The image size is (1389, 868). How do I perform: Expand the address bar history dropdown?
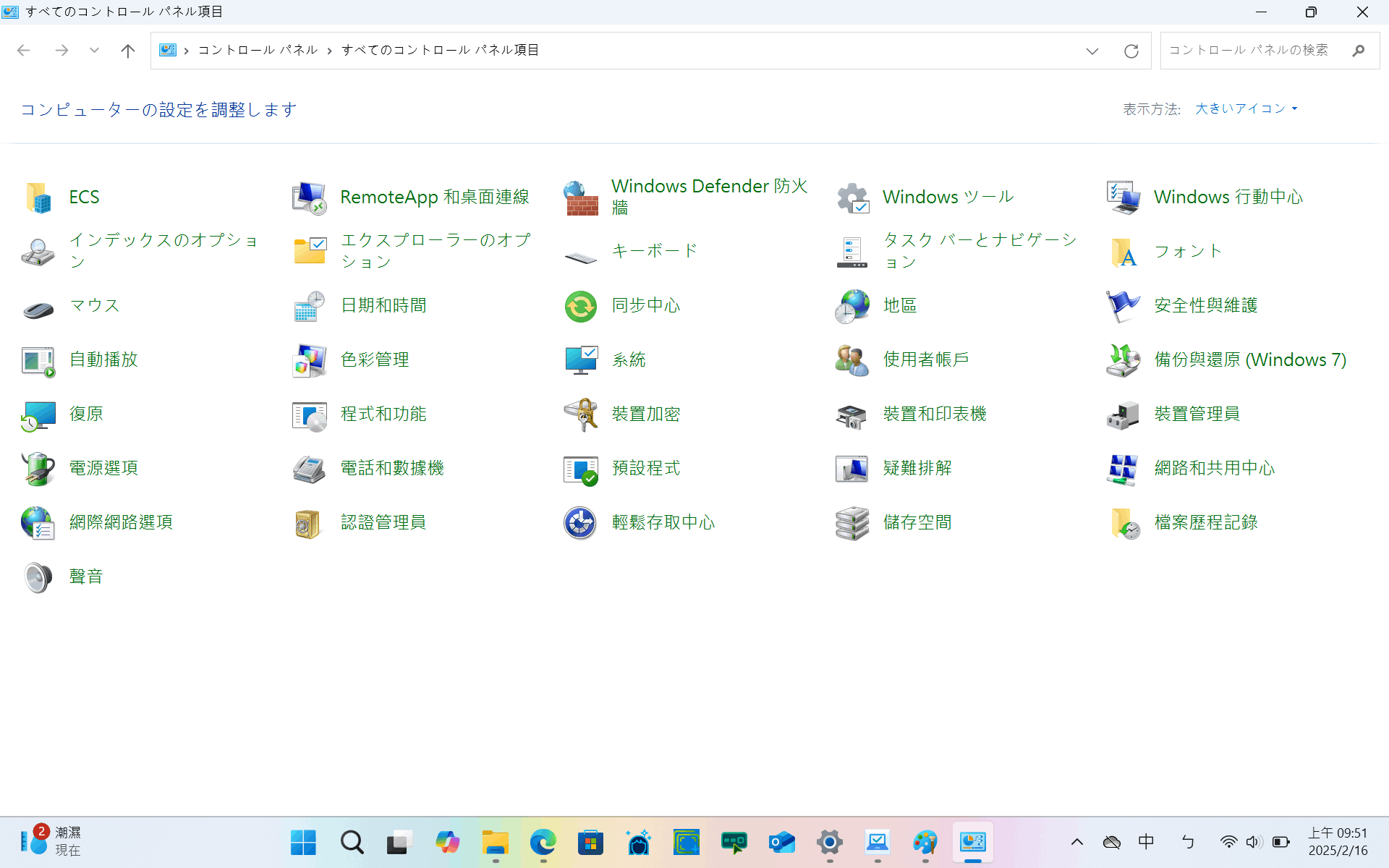pos(1092,51)
